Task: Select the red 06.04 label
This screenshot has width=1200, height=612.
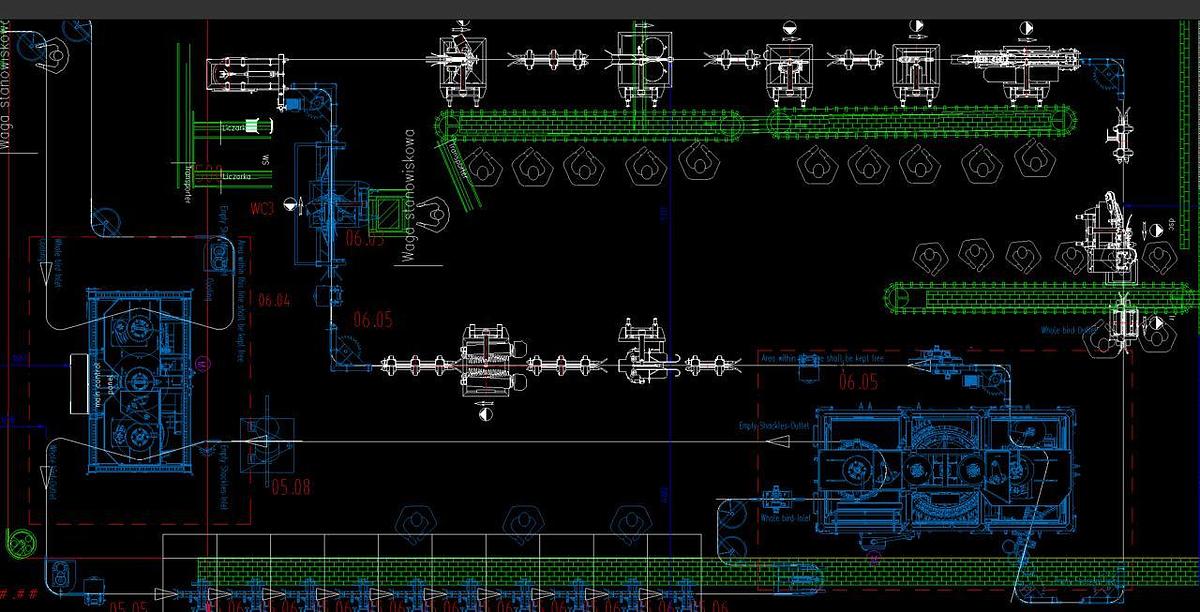Action: click(x=274, y=300)
